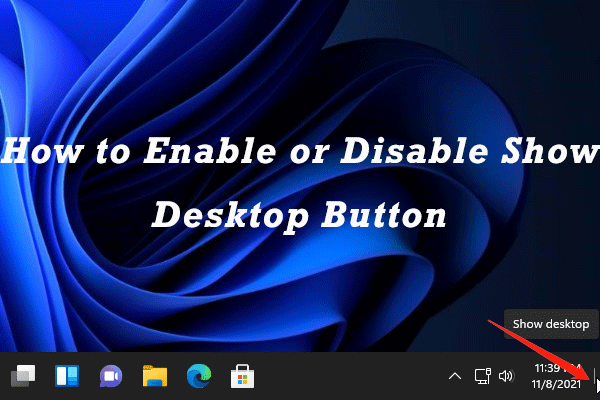Image resolution: width=600 pixels, height=400 pixels.
Task: Open the clock showing 11/8/2021
Action: tap(557, 376)
